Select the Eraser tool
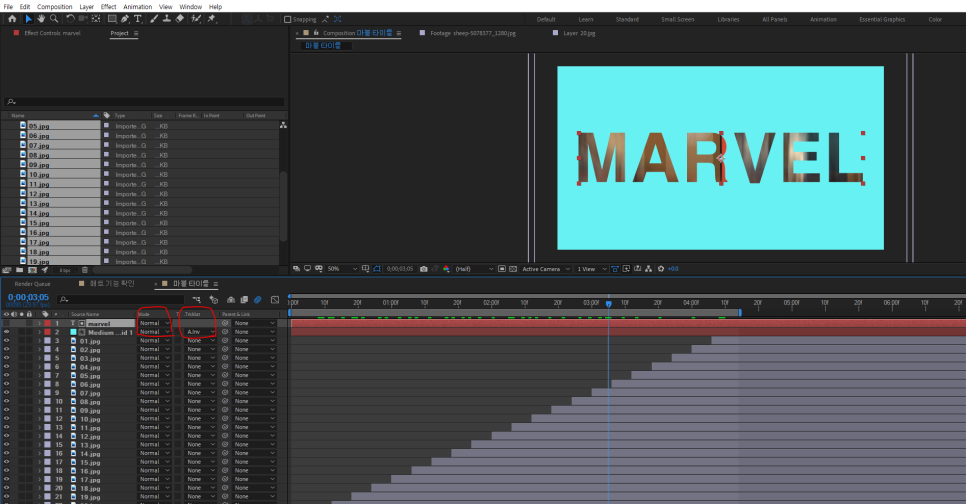This screenshot has height=504, width=966. [180, 19]
